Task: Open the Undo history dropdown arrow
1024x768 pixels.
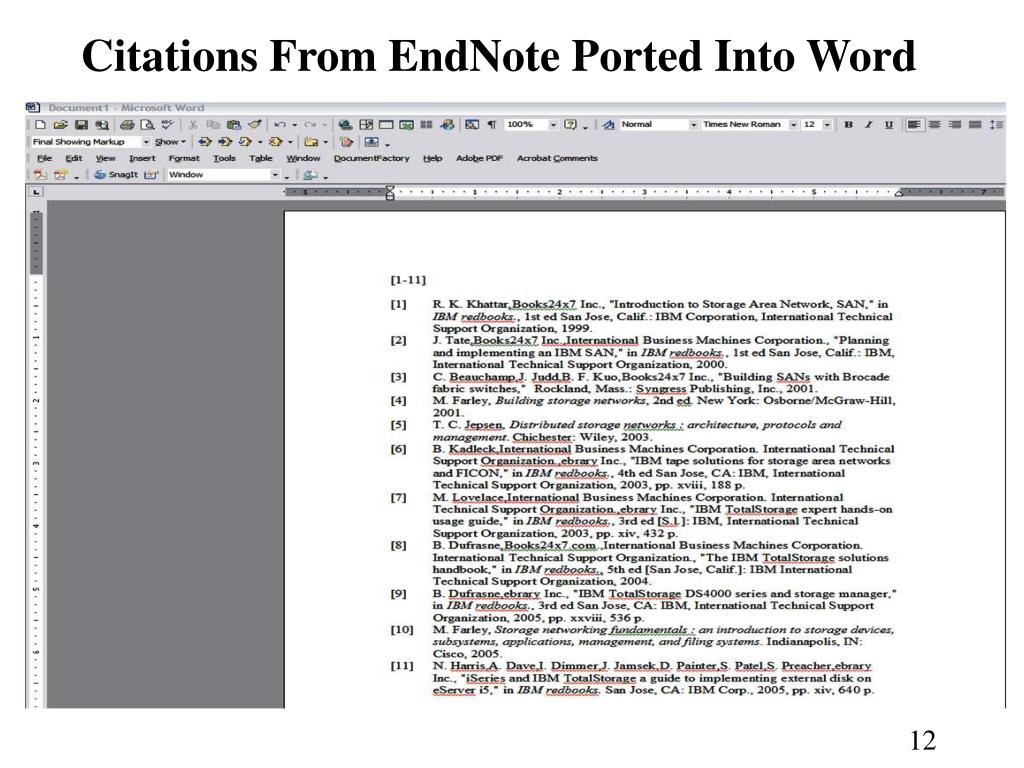Action: (295, 125)
